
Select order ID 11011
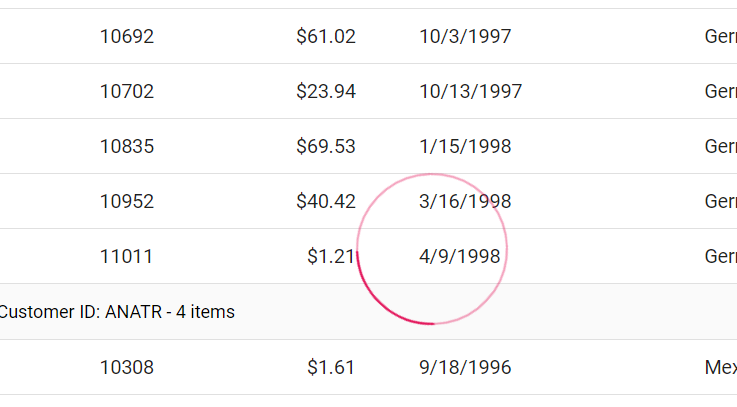tap(126, 257)
